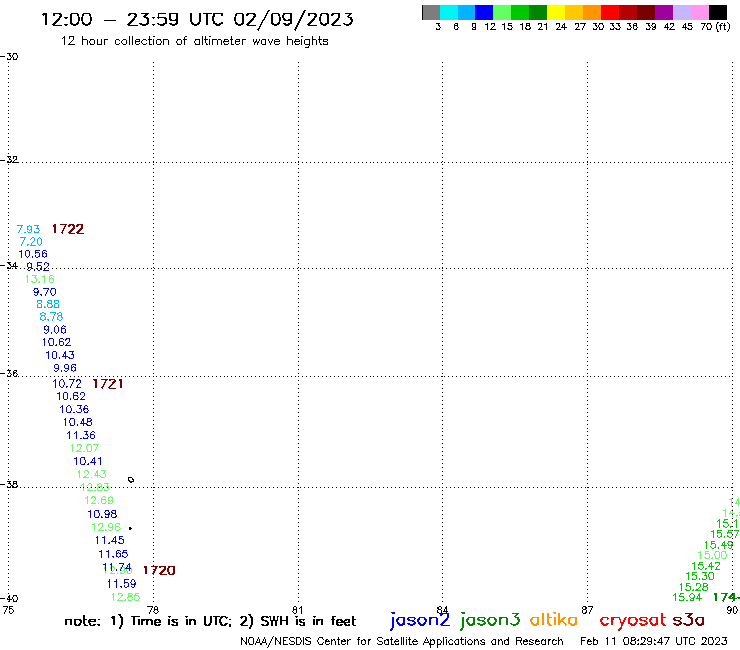Click the 9.52 wave height value

(38, 267)
